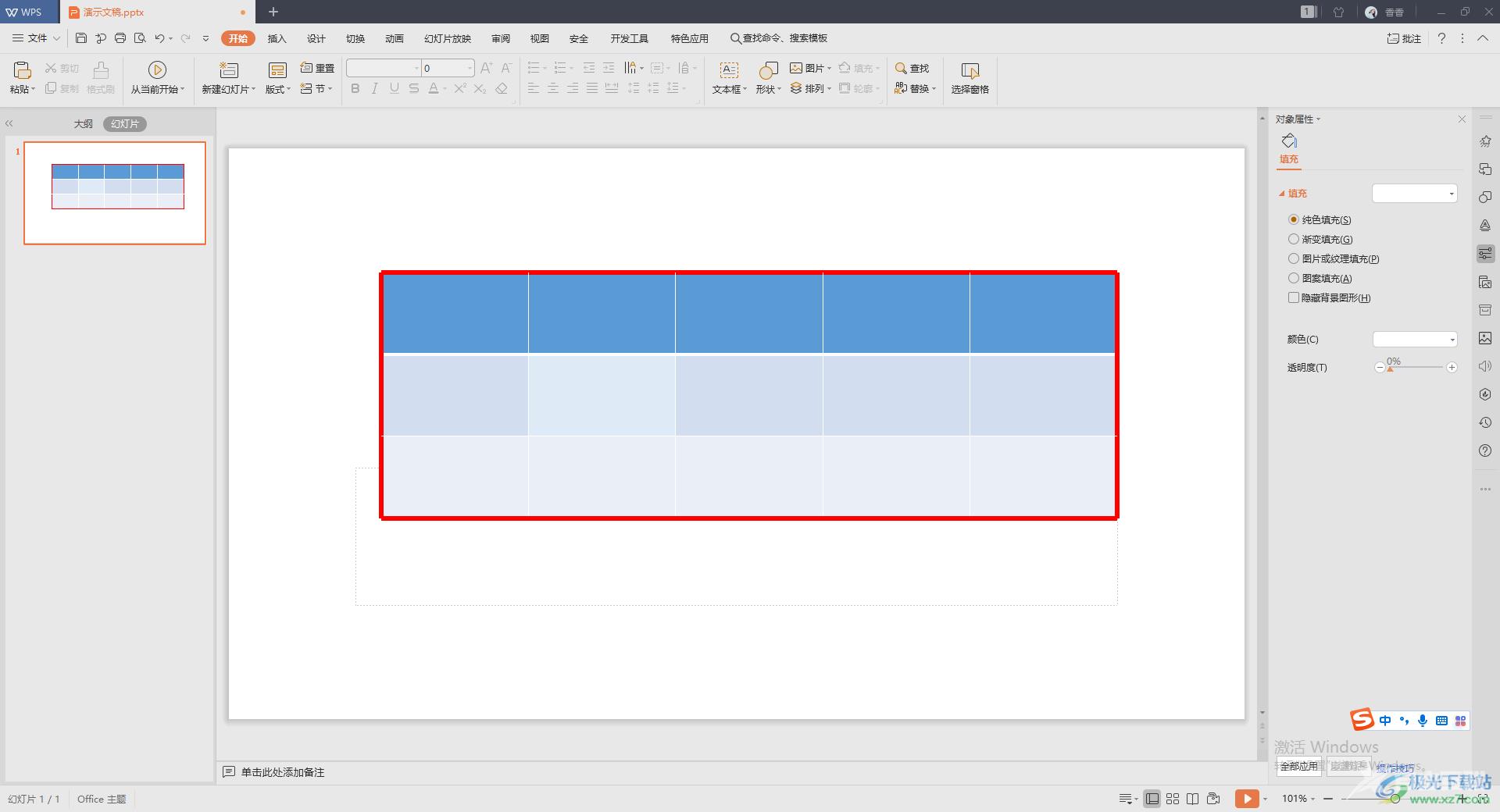Open the Design (设计) tab
Image resolution: width=1500 pixels, height=812 pixels.
point(316,38)
